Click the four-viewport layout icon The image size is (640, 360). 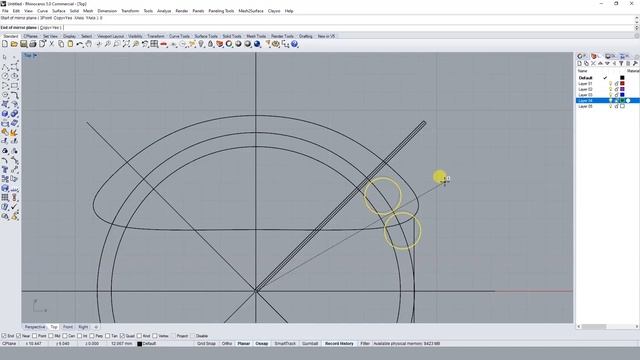point(154,44)
